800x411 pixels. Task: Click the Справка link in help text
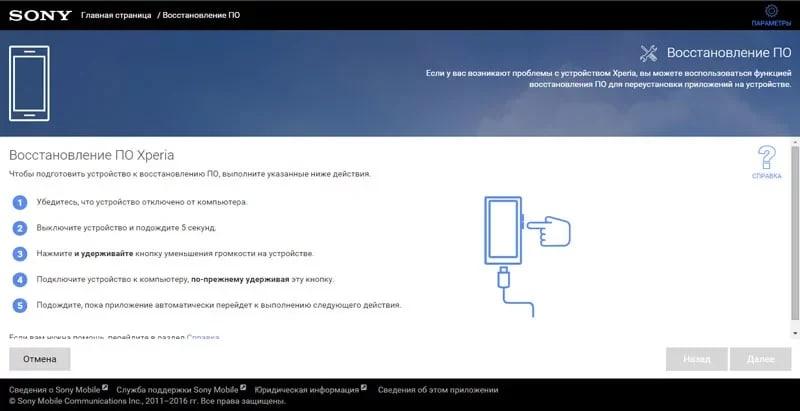click(203, 337)
